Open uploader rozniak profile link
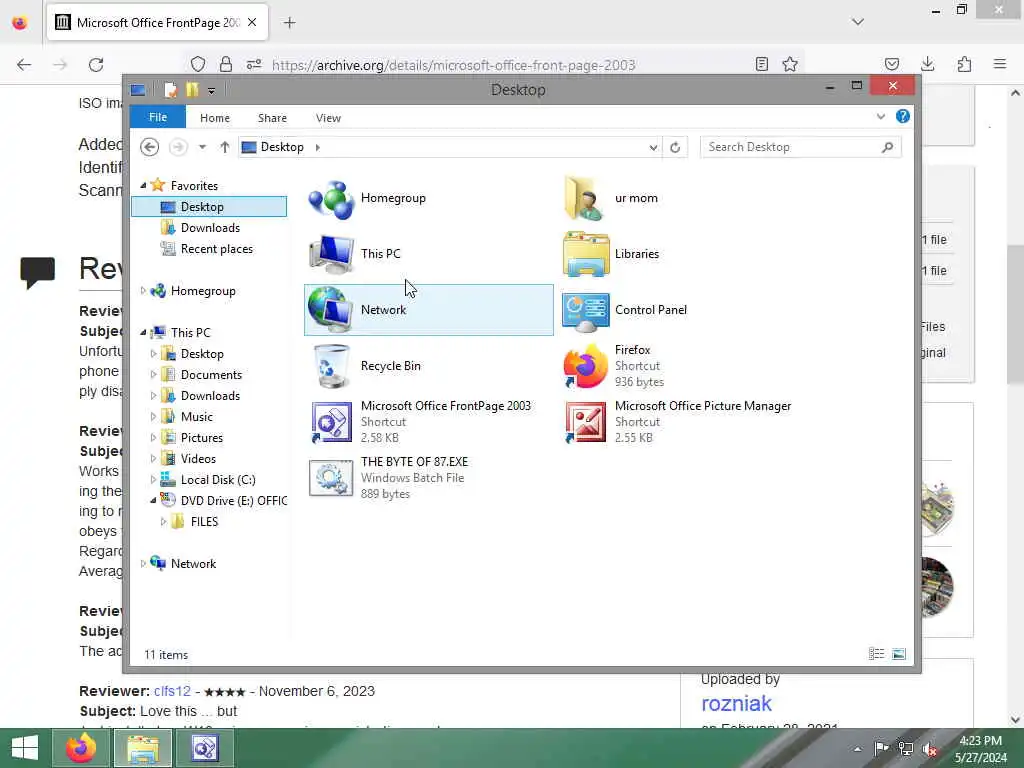The image size is (1024, 768). (736, 703)
